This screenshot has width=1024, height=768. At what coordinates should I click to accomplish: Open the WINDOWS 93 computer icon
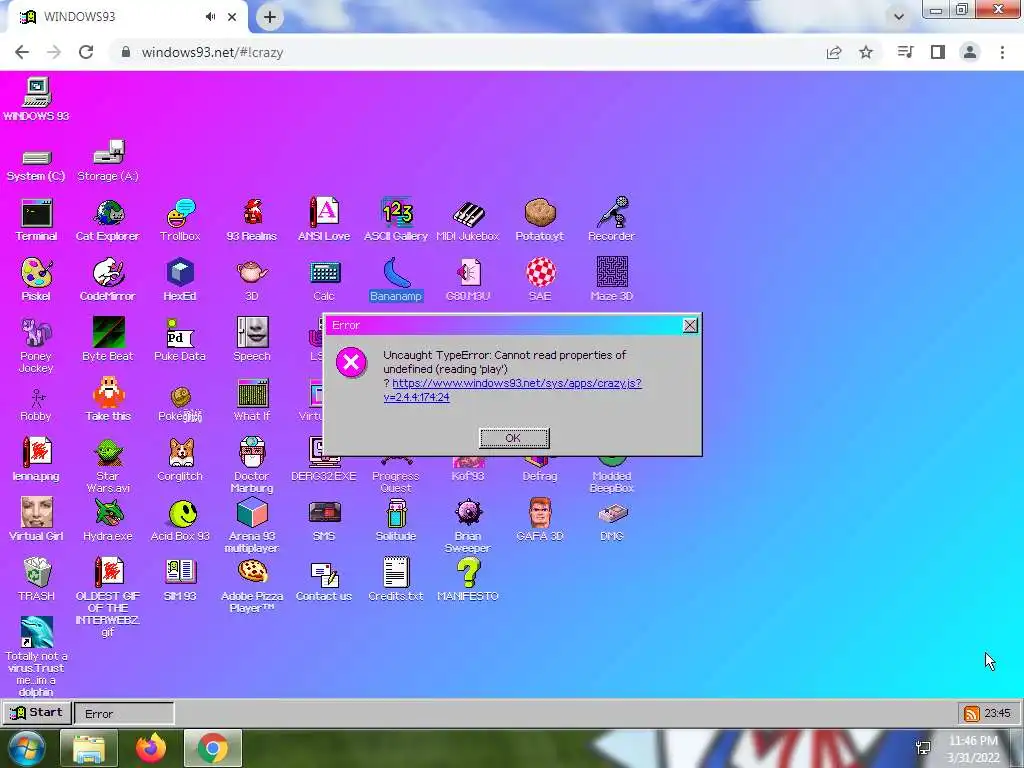pos(37,93)
